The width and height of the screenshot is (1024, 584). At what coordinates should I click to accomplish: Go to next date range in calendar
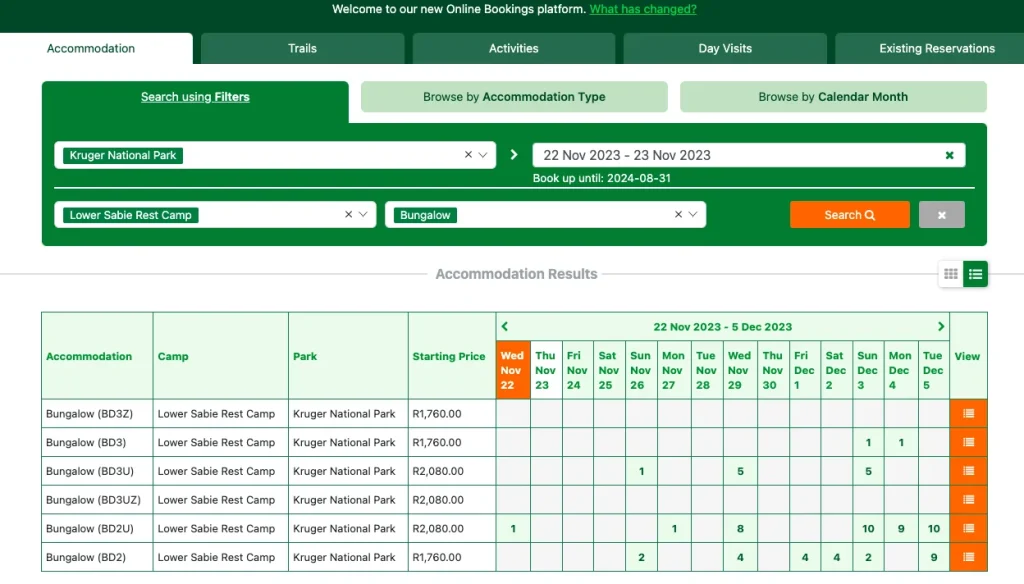[941, 326]
